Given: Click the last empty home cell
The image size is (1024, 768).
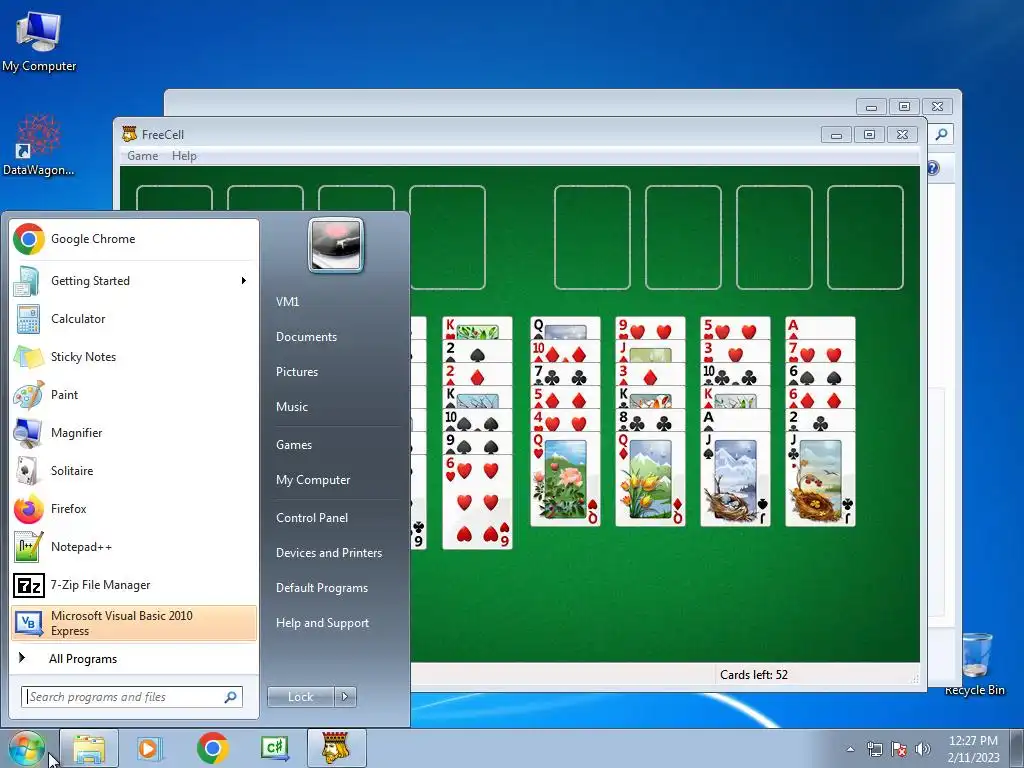Looking at the screenshot, I should tap(865, 238).
